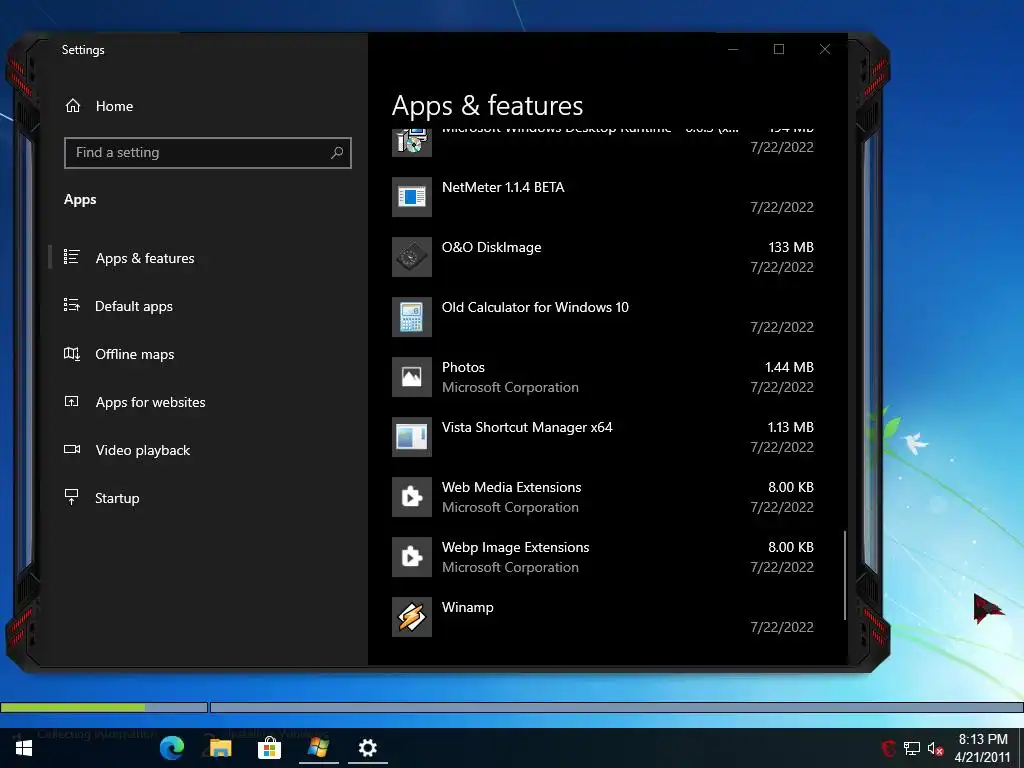The image size is (1024, 768).
Task: Click the Old Calculator app icon
Action: pyautogui.click(x=411, y=317)
